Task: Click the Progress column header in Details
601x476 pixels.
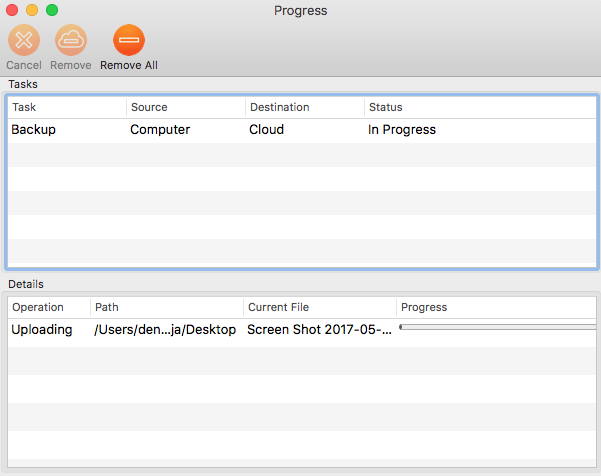Action: click(496, 307)
